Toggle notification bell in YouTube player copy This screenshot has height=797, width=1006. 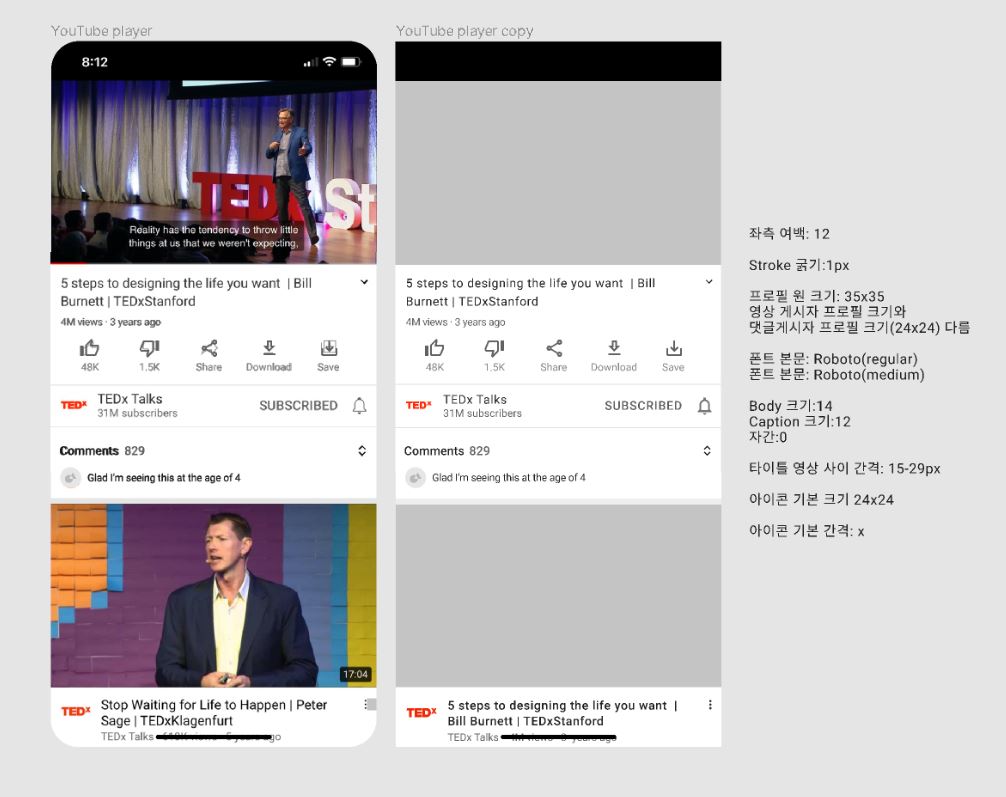[x=704, y=406]
